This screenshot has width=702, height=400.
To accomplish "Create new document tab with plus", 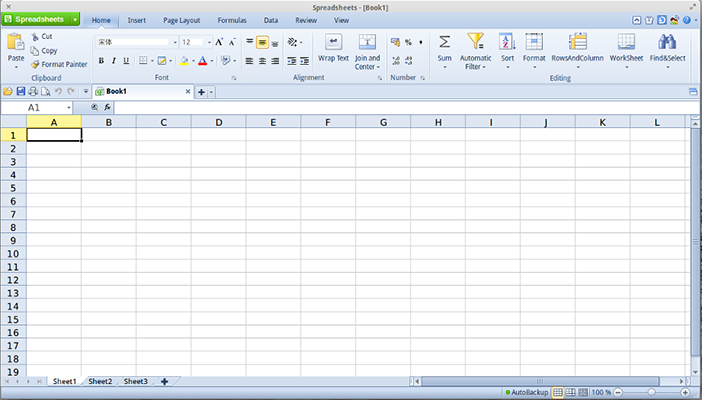I will [201, 92].
